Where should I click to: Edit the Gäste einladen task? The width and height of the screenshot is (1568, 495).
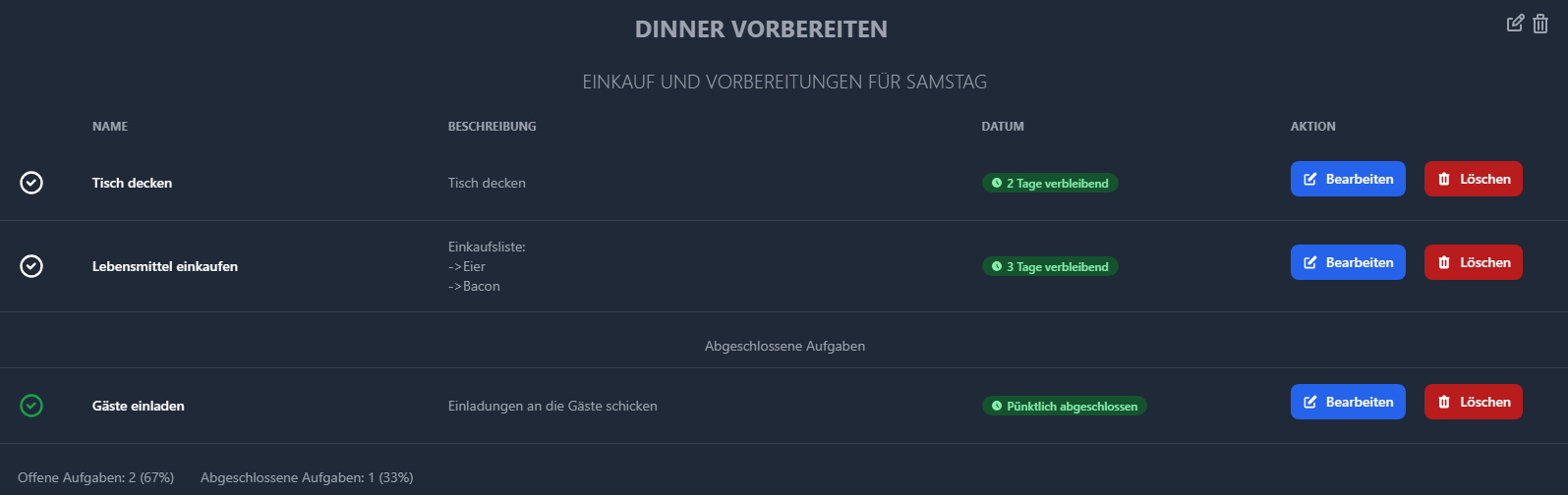pos(1348,402)
